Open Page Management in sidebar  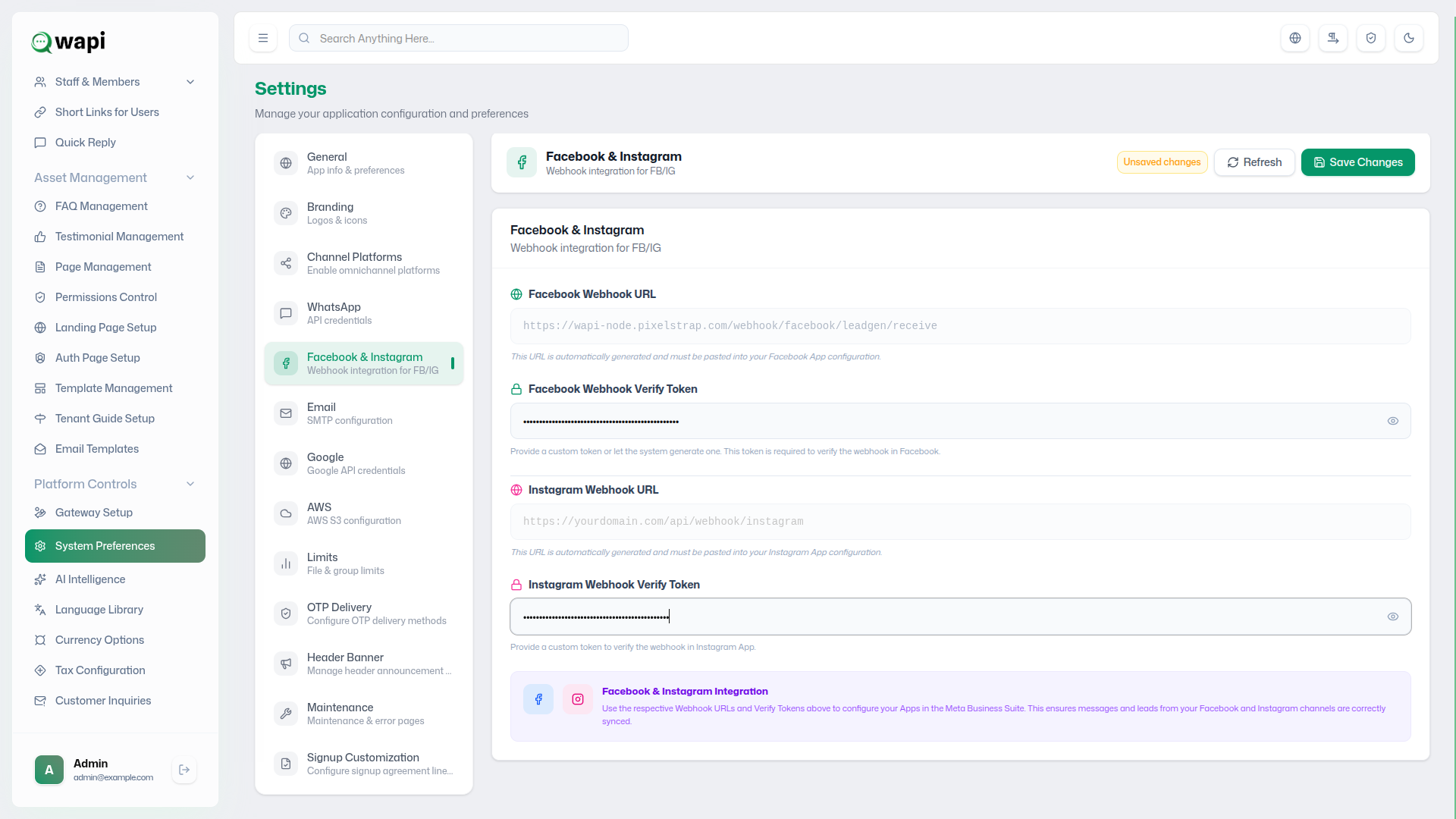click(115, 267)
